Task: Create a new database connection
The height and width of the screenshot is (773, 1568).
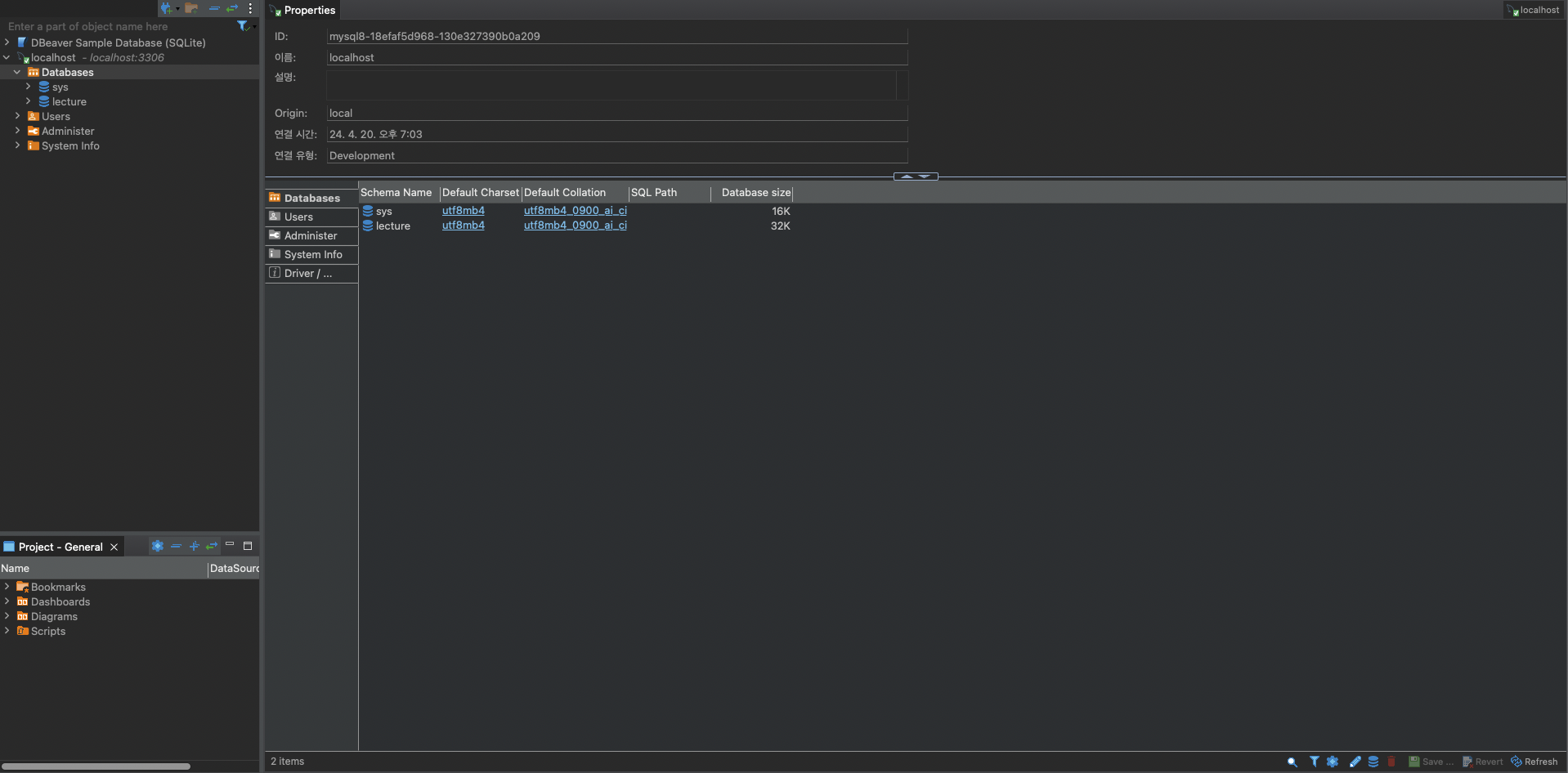Action: click(x=166, y=8)
